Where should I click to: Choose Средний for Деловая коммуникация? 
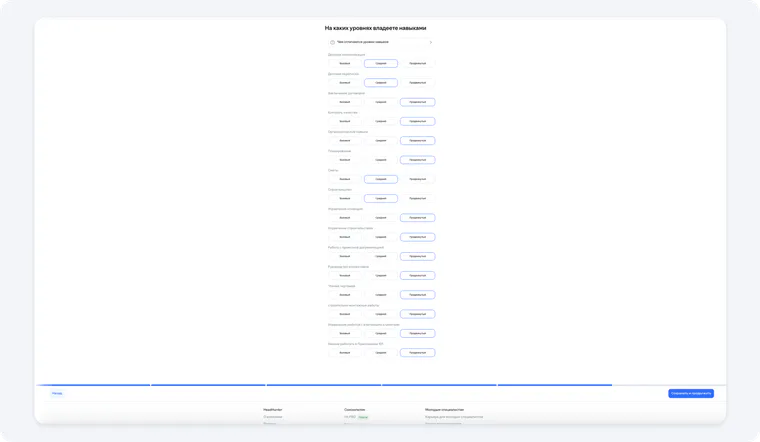coord(381,63)
